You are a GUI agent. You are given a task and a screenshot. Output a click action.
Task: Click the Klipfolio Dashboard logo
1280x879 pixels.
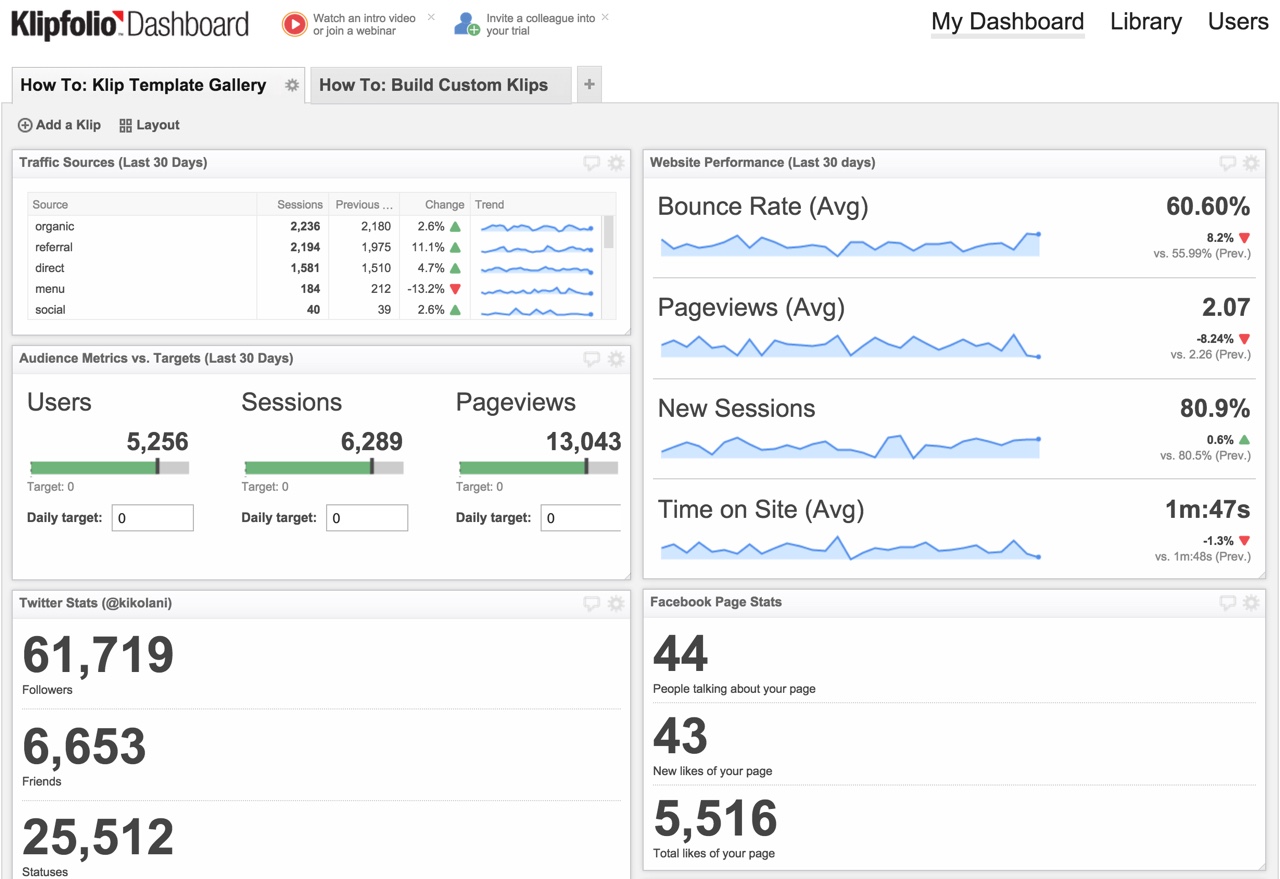click(x=129, y=24)
